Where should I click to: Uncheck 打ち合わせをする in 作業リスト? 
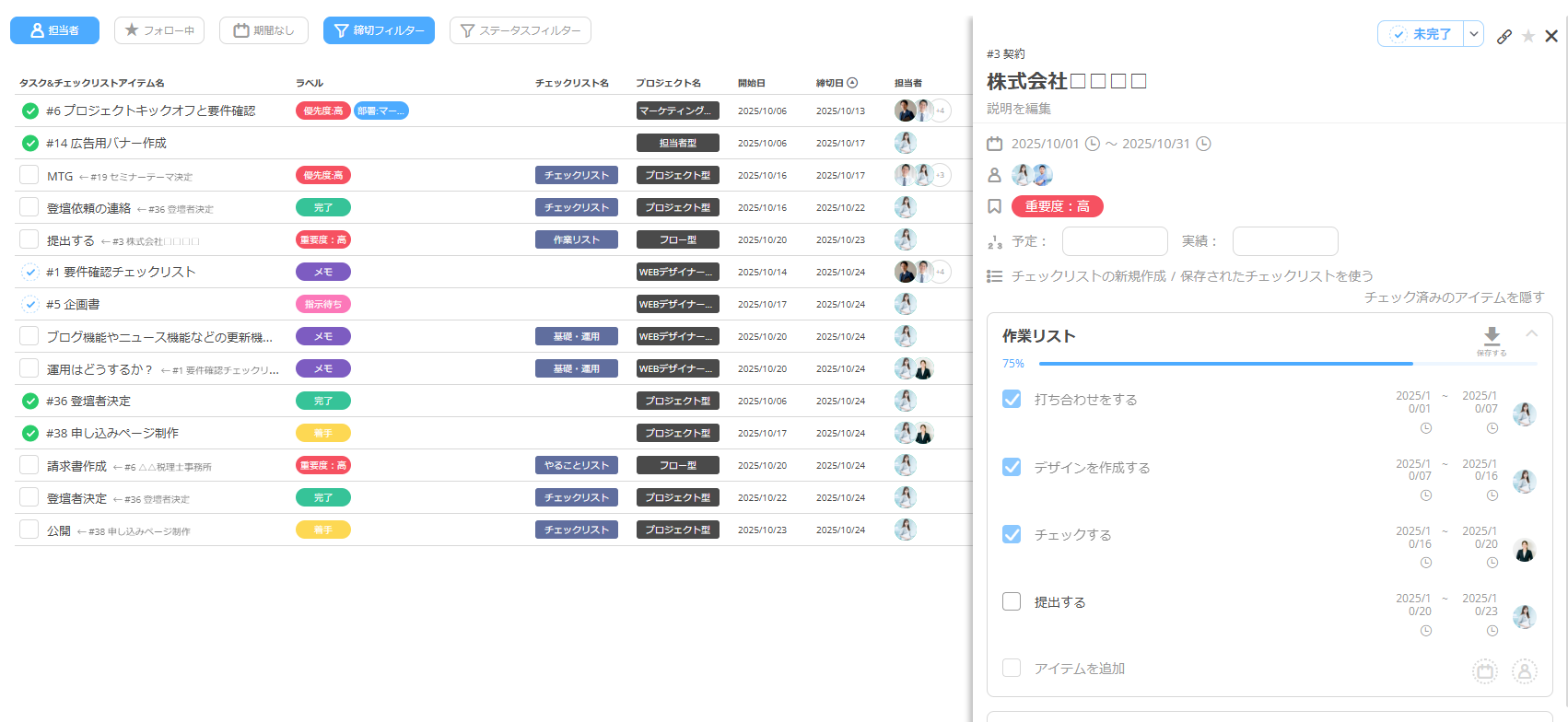tap(1012, 399)
